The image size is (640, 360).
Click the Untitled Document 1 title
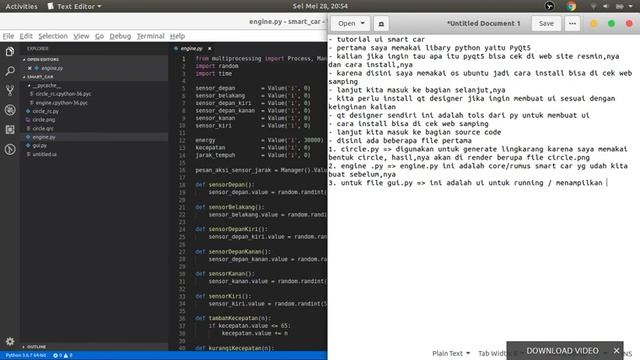click(484, 24)
